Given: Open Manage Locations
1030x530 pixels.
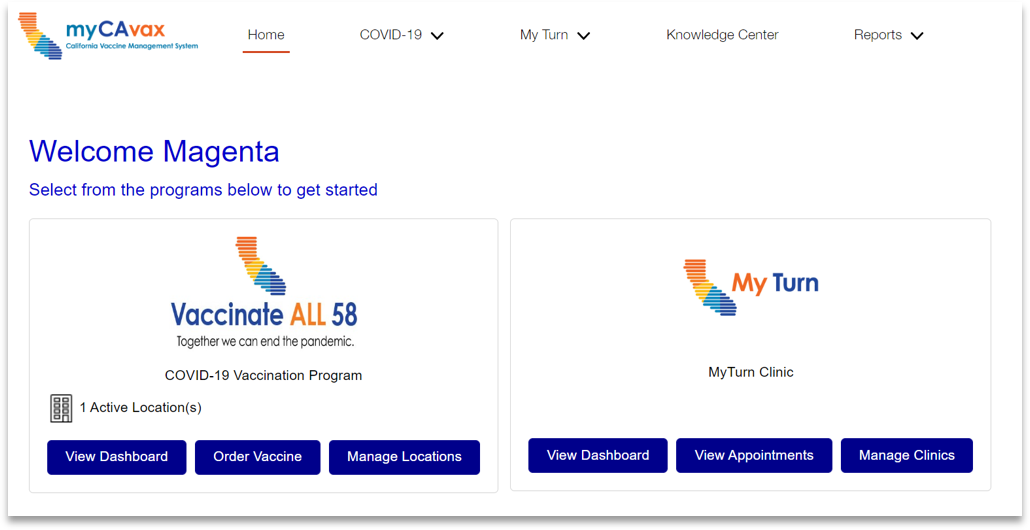Looking at the screenshot, I should pos(405,457).
